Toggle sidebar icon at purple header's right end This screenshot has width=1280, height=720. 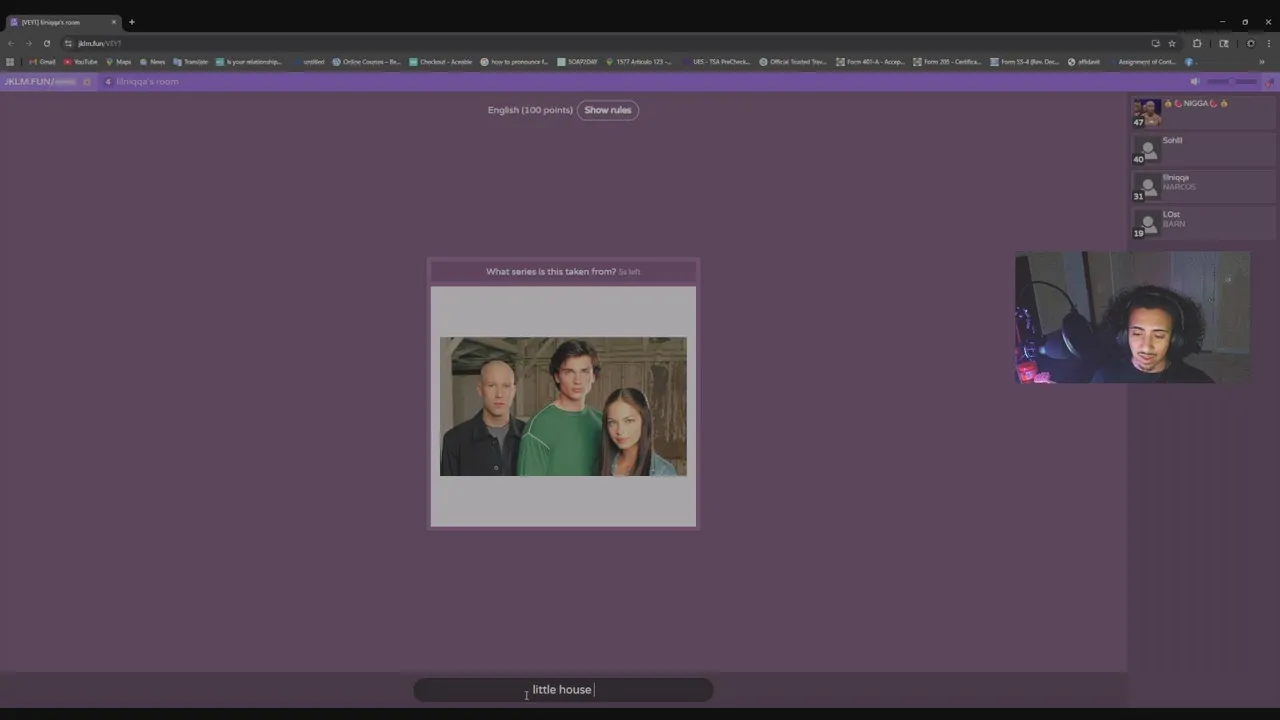(1271, 81)
